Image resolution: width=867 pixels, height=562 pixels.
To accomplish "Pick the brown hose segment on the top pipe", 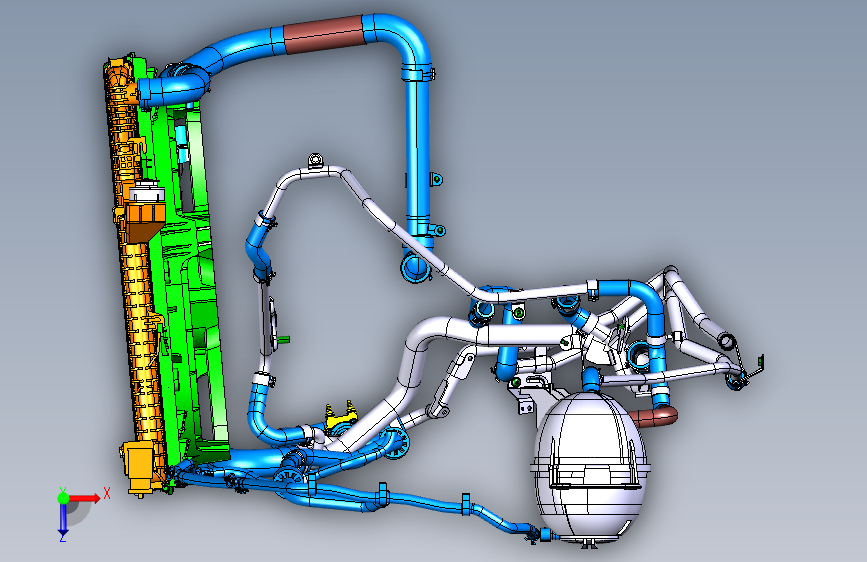I will [x=324, y=34].
